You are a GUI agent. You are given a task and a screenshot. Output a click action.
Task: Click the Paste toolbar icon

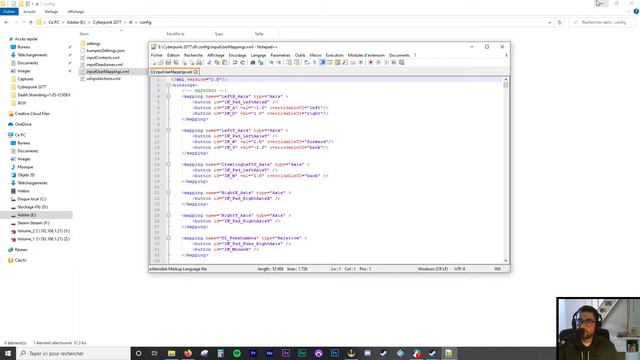point(225,62)
